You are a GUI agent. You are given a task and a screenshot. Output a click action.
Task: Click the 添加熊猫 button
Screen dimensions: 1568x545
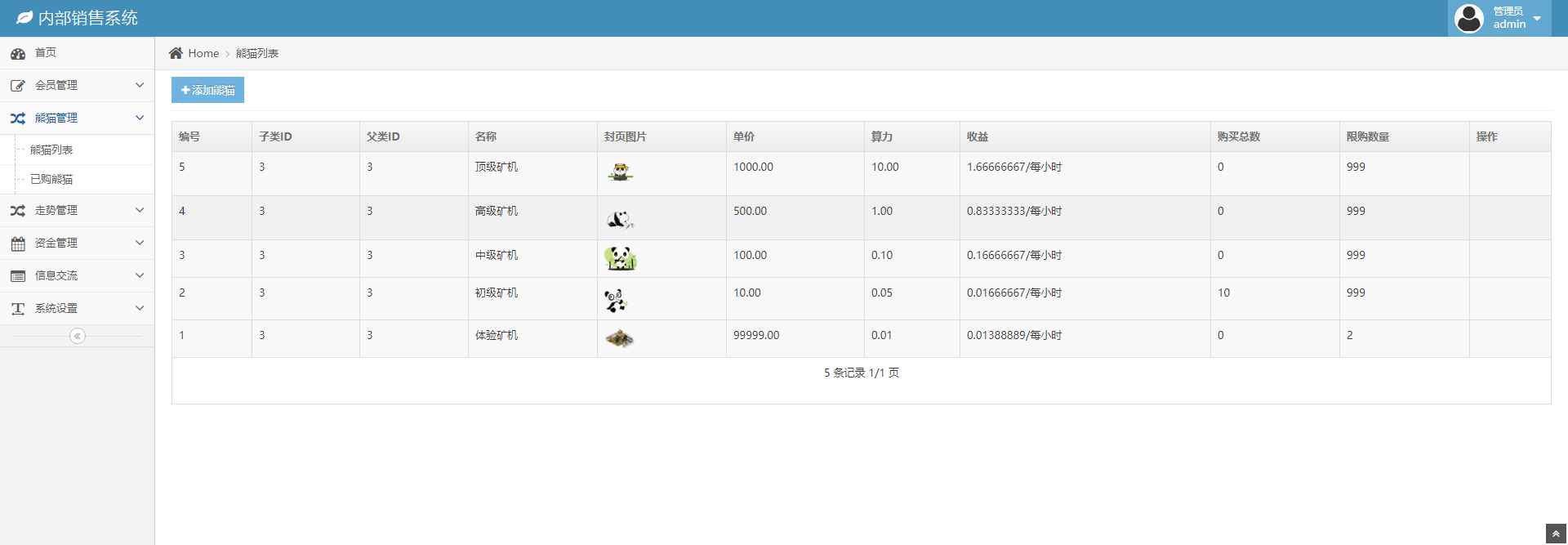tap(207, 90)
